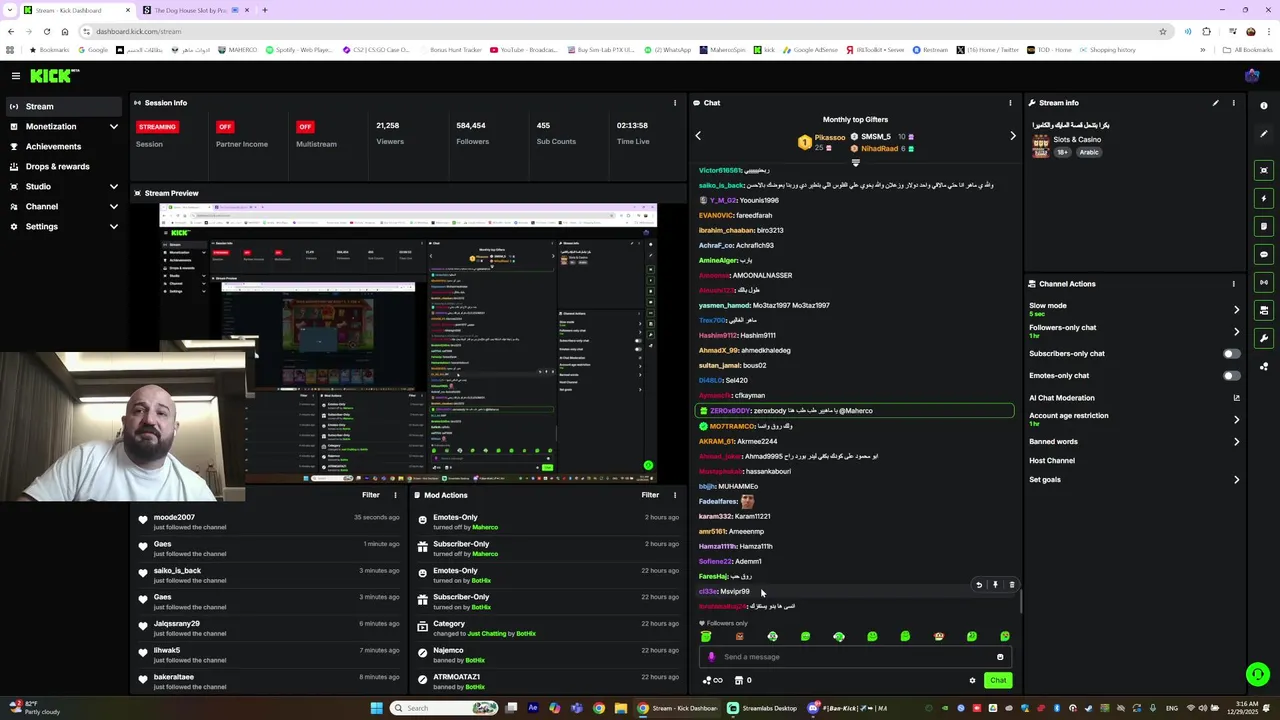The width and height of the screenshot is (1280, 720).
Task: Open Streamlabs Desktop from taskbar
Action: point(763,708)
